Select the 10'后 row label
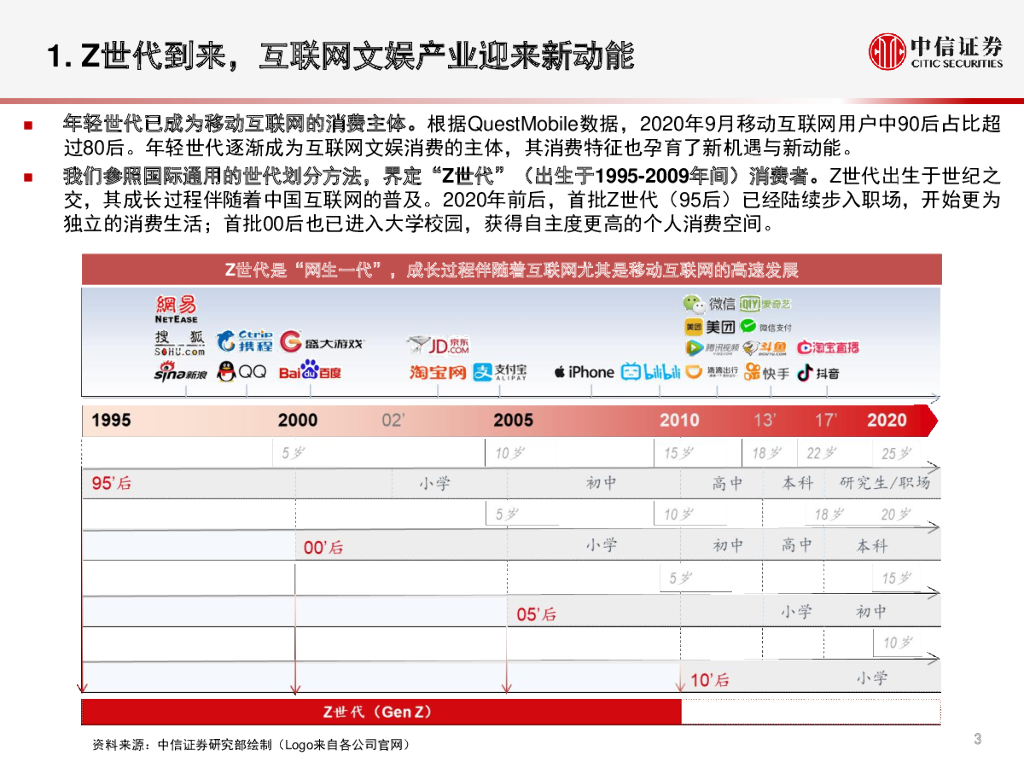This screenshot has height=768, width=1024. 709,680
